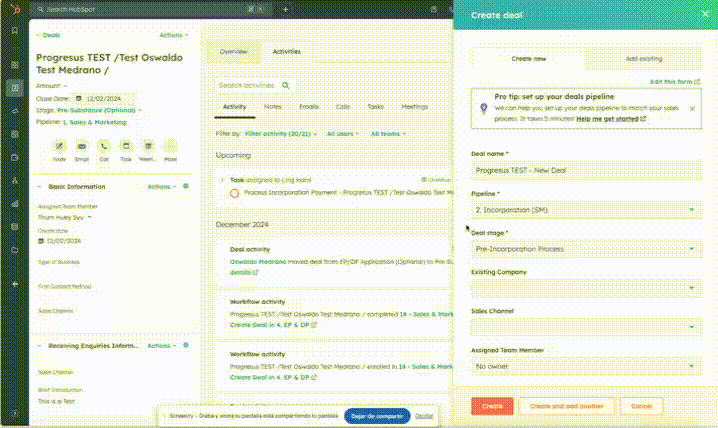Select the Create new option
The image size is (718, 428).
[x=528, y=60]
